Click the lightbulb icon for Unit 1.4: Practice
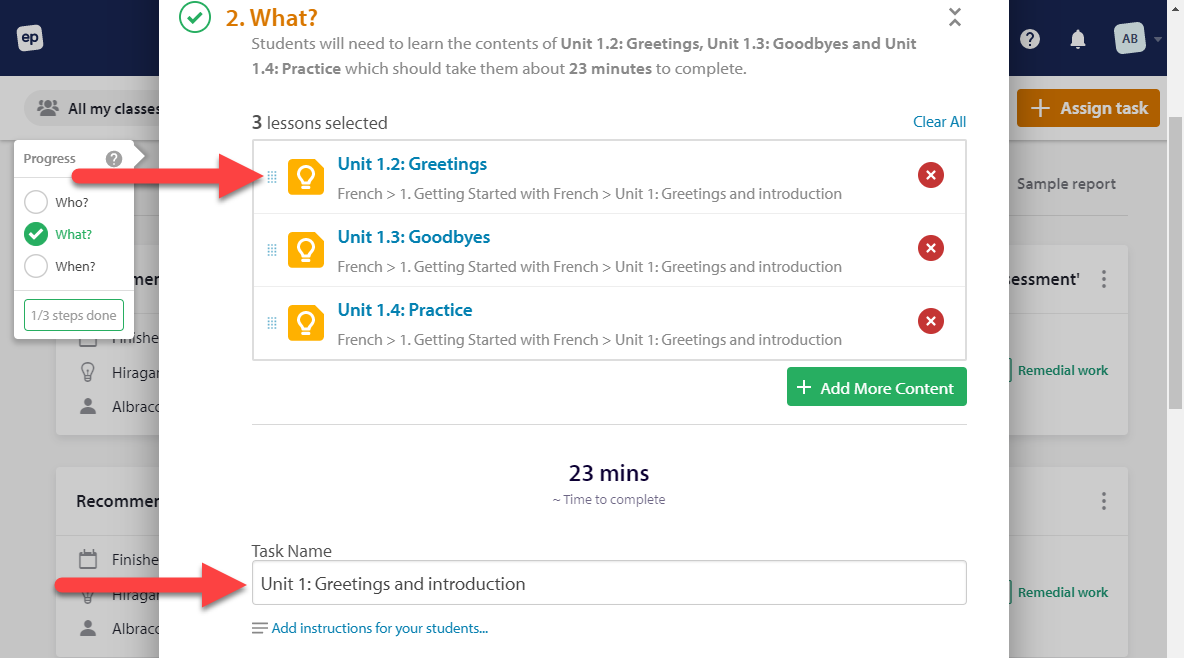1184x658 pixels. pos(306,323)
